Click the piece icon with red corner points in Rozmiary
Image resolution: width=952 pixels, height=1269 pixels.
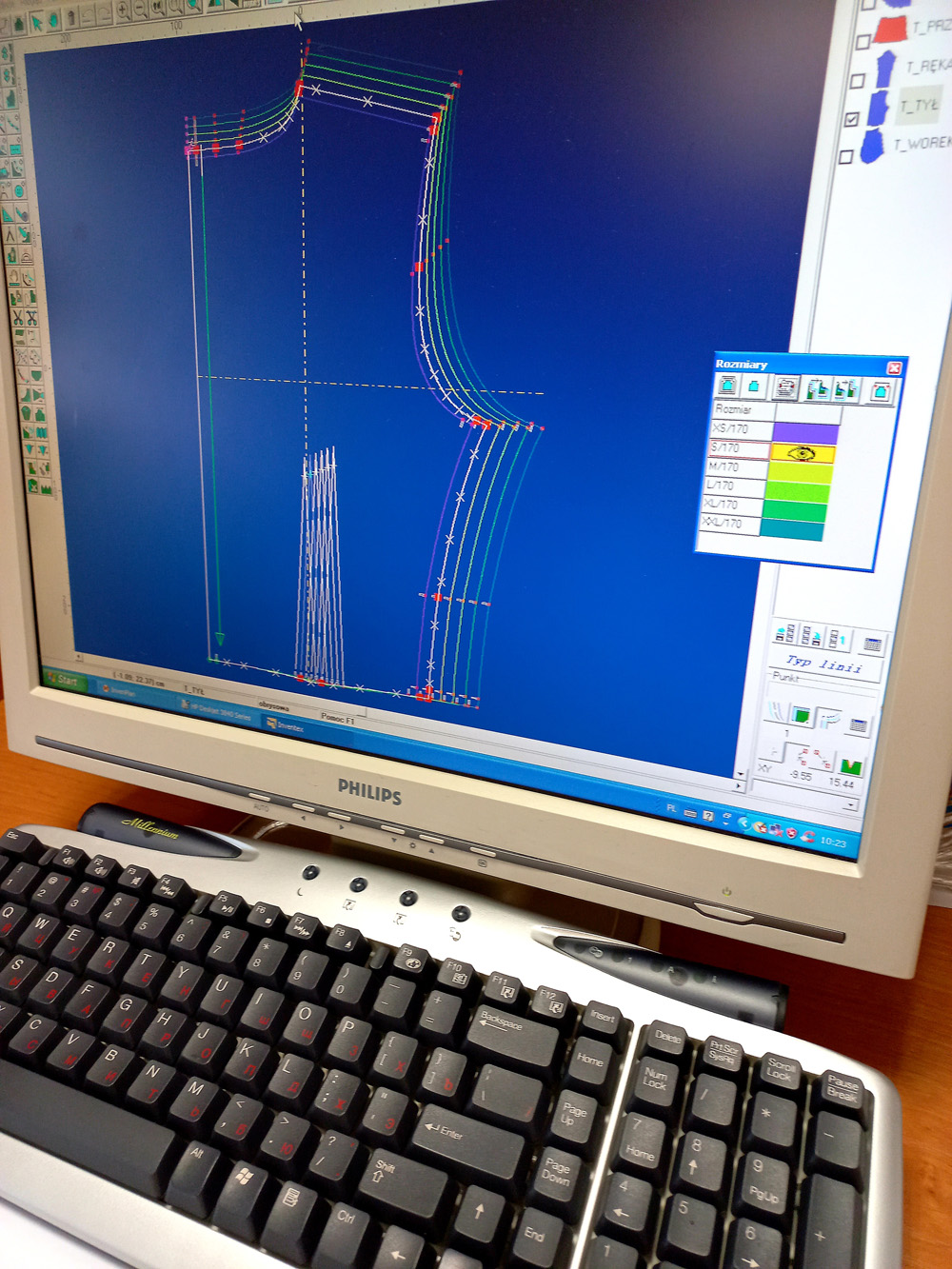881,391
